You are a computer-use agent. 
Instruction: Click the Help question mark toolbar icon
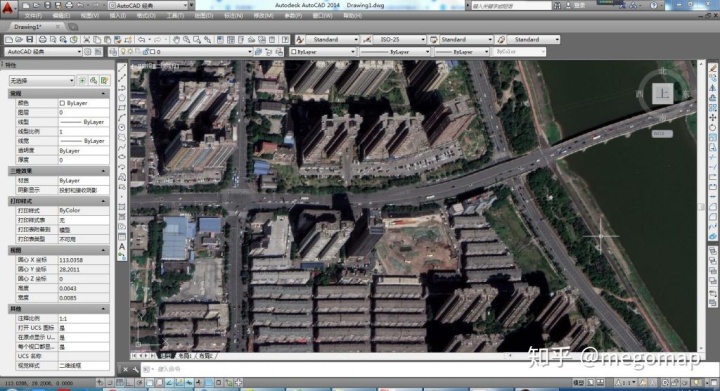[285, 40]
